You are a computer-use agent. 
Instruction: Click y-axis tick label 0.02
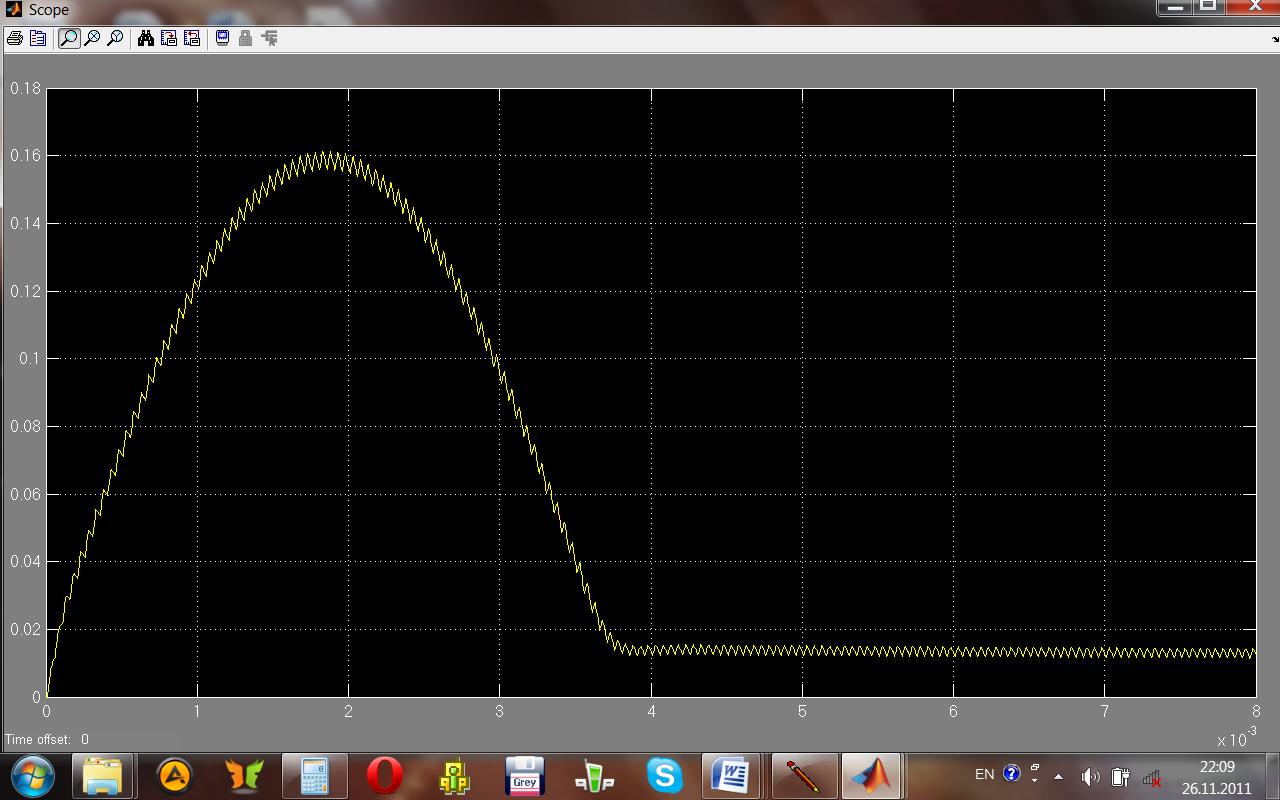point(26,629)
